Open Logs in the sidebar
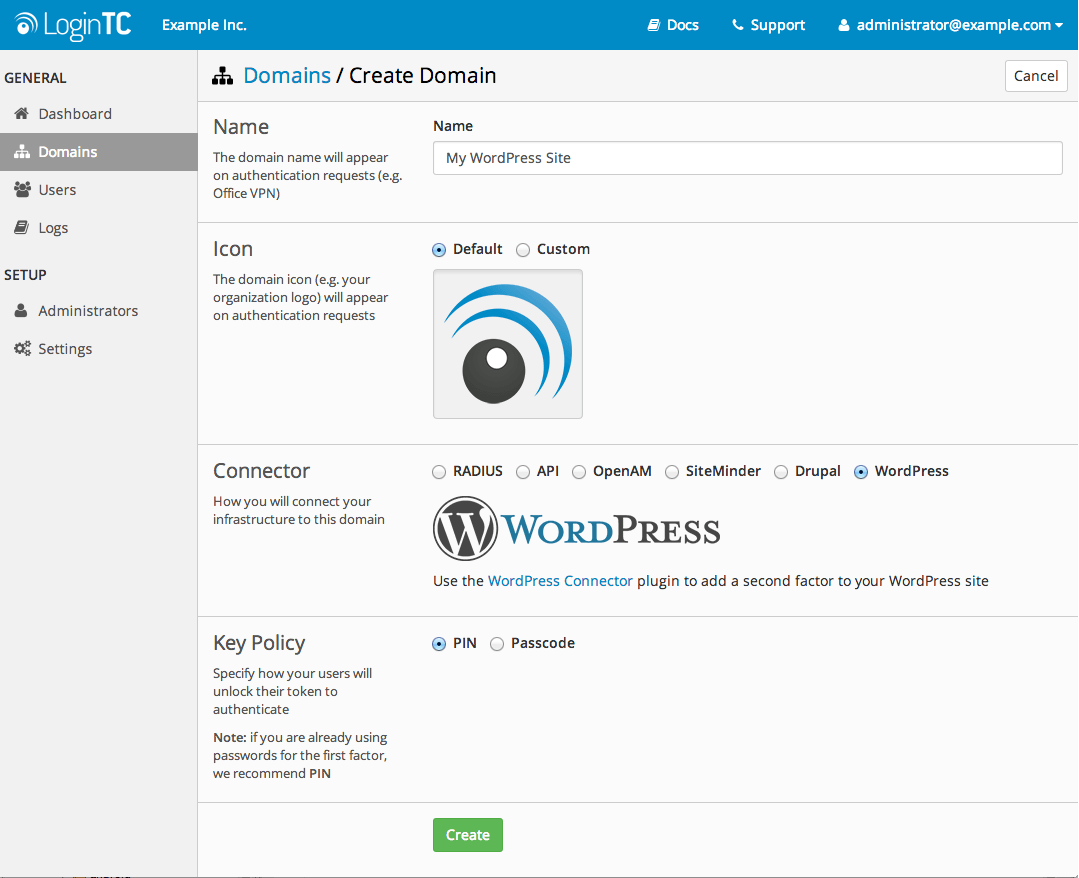 tap(98, 227)
